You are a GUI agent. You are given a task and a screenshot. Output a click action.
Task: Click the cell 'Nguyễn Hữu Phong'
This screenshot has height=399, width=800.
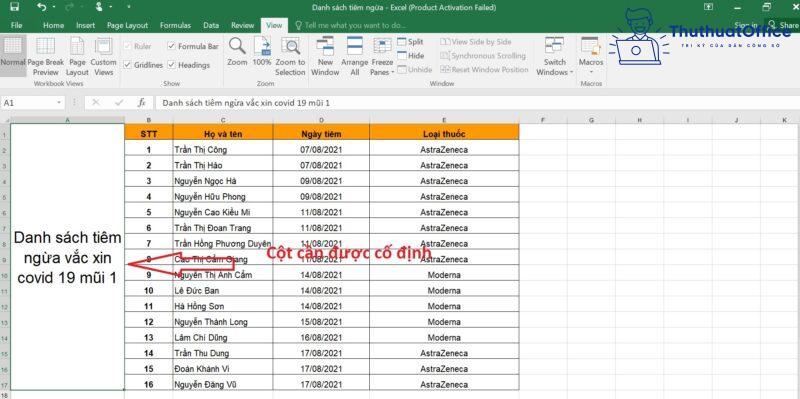coord(223,197)
